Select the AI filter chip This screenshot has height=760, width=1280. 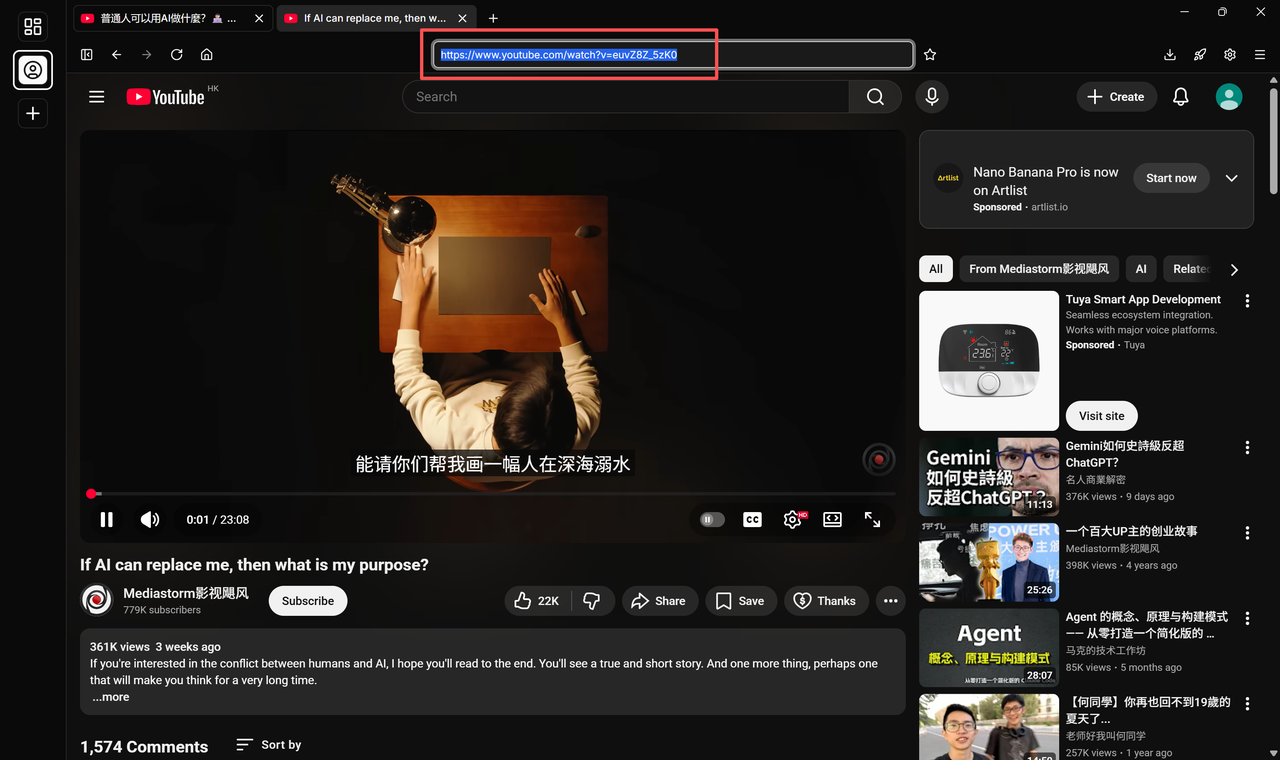pos(1141,269)
